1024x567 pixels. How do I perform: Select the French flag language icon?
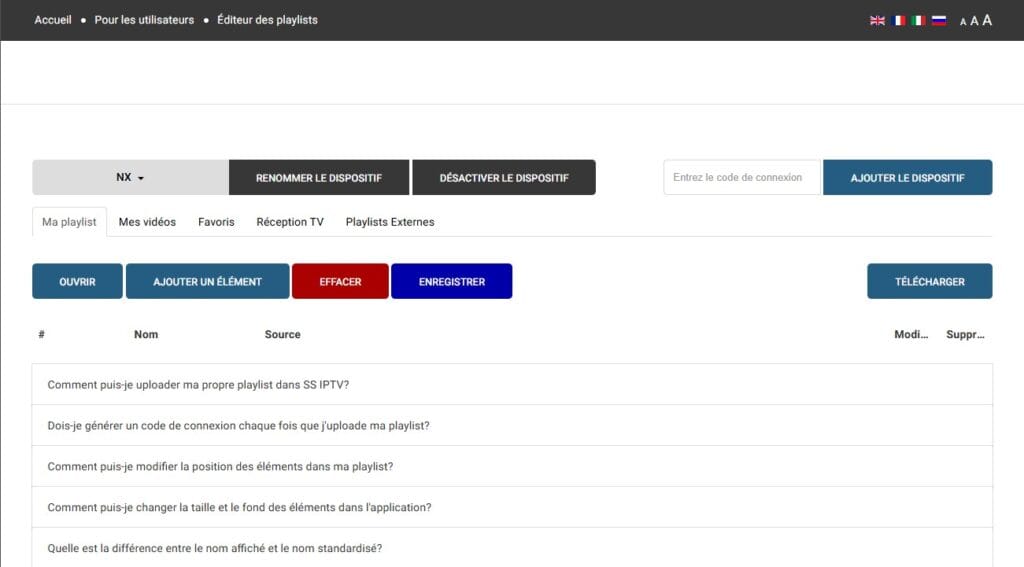[898, 20]
